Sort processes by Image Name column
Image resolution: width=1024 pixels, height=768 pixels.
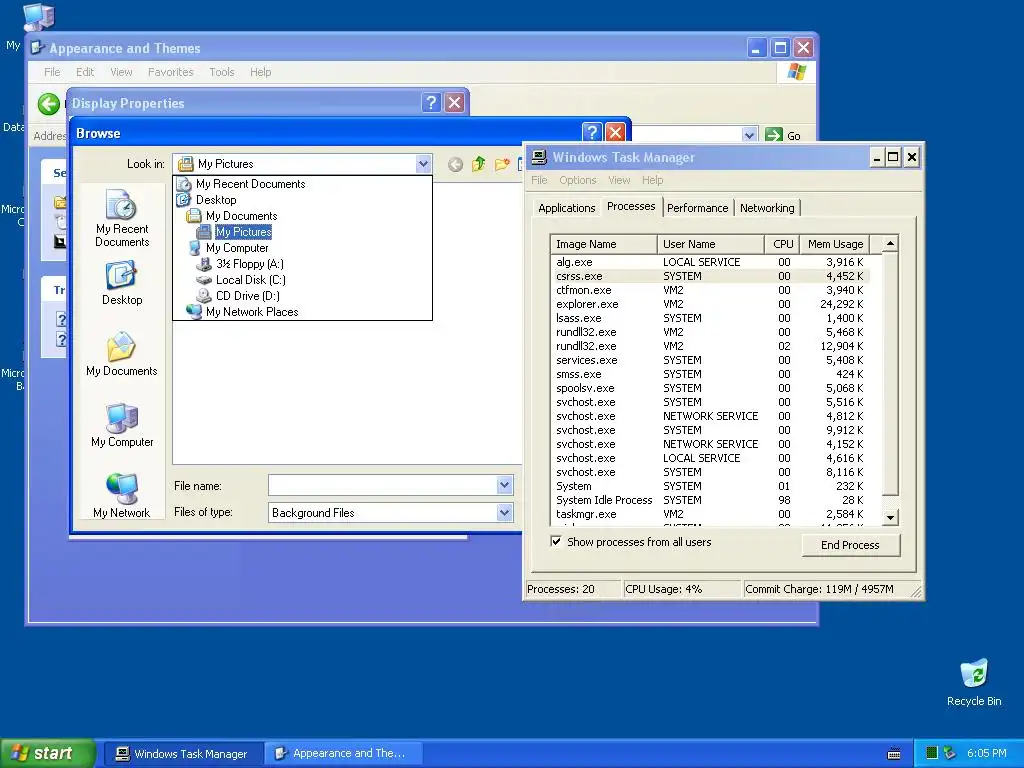pyautogui.click(x=603, y=244)
